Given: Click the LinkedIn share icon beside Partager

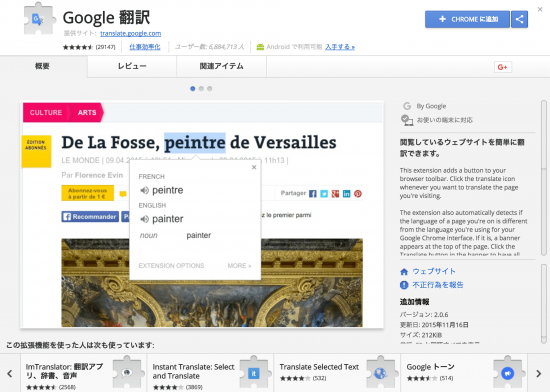Looking at the screenshot, I should click(x=347, y=194).
